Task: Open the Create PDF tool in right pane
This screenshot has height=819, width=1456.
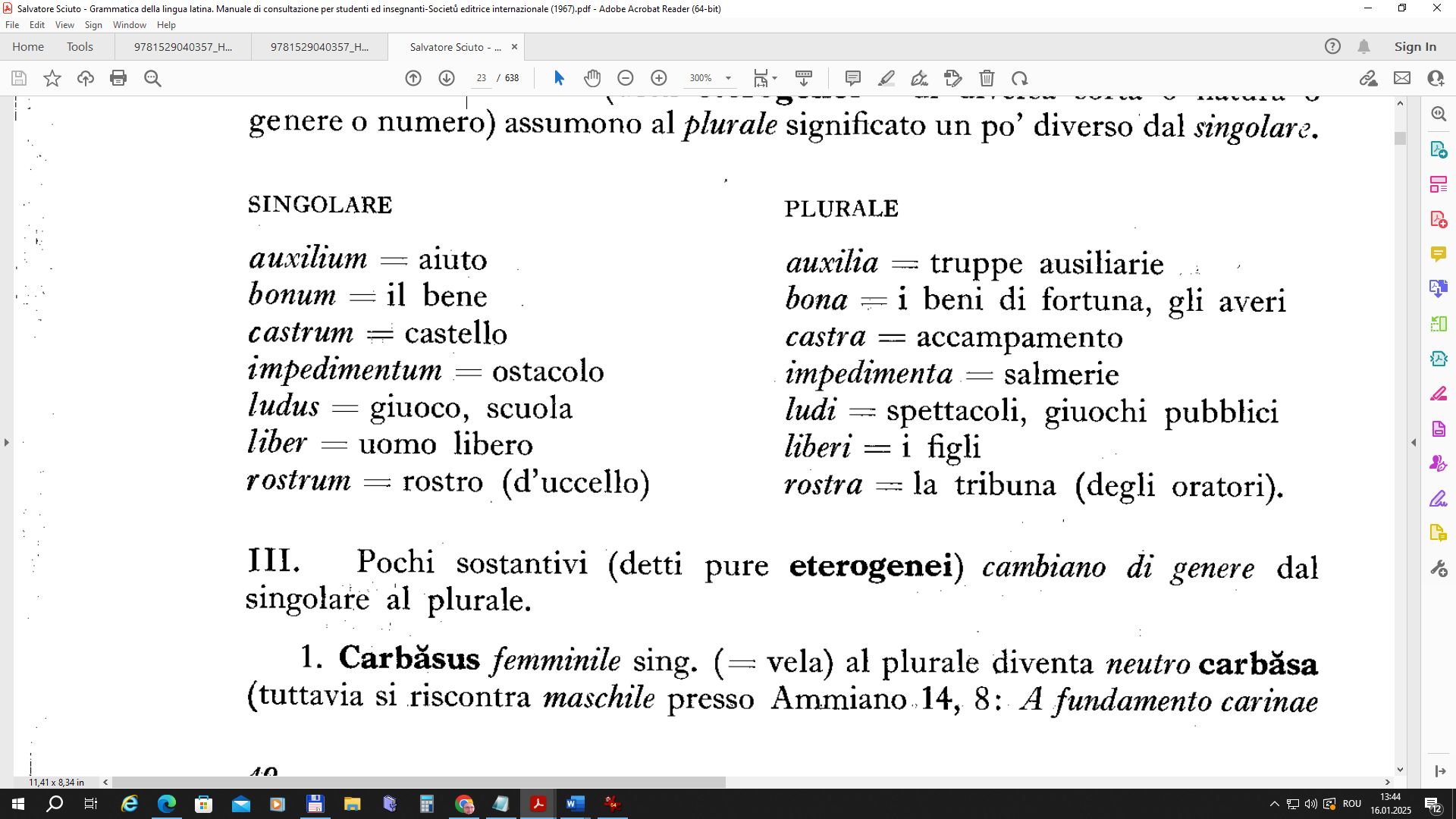Action: (1439, 219)
